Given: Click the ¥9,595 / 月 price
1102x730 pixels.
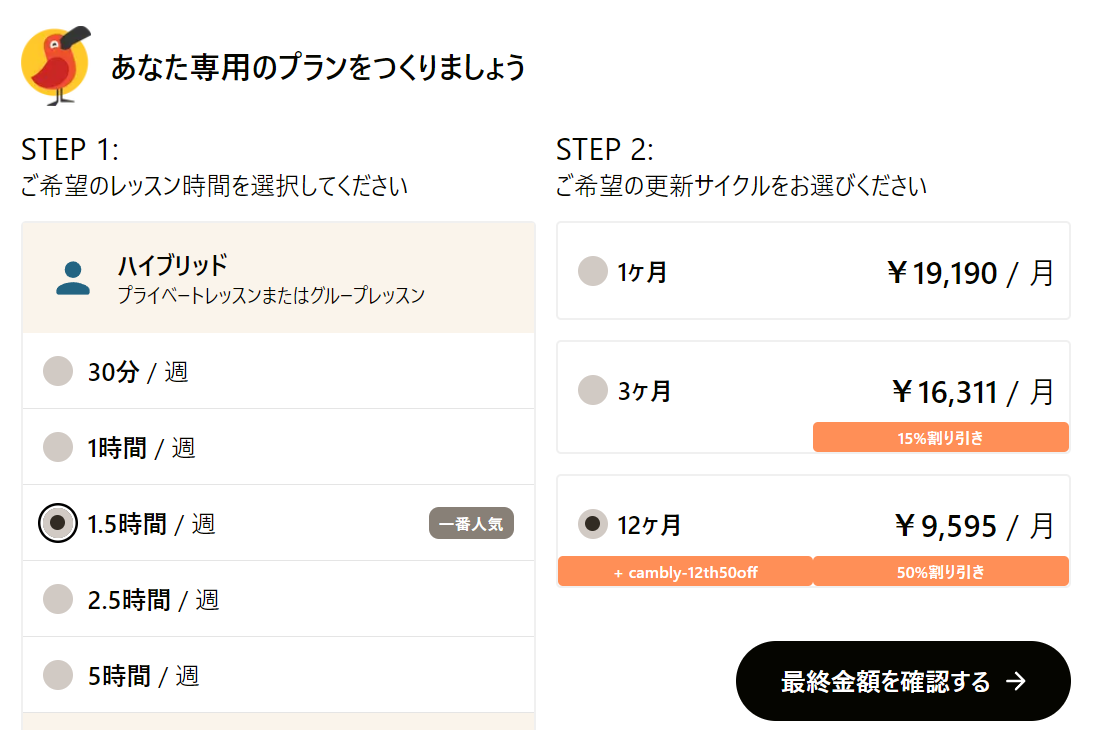Looking at the screenshot, I should pyautogui.click(x=975, y=526).
